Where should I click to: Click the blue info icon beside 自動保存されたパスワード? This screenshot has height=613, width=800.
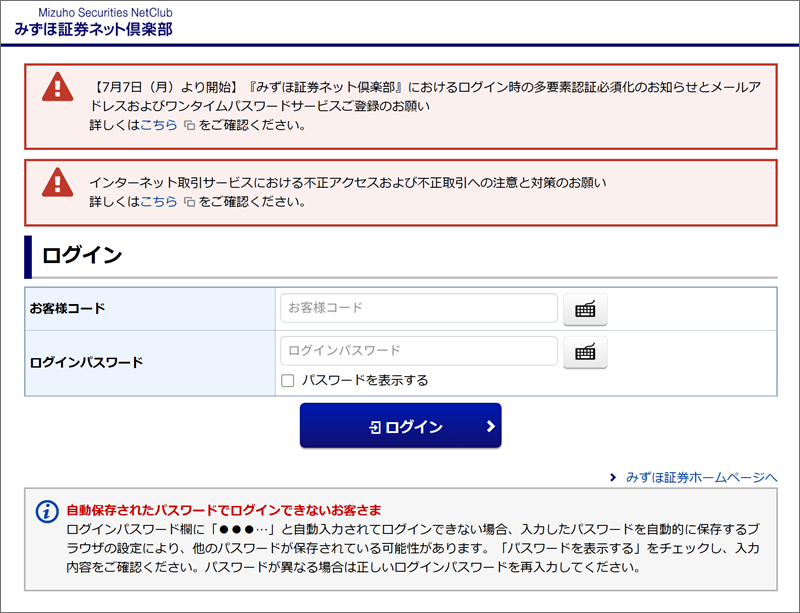tap(47, 511)
